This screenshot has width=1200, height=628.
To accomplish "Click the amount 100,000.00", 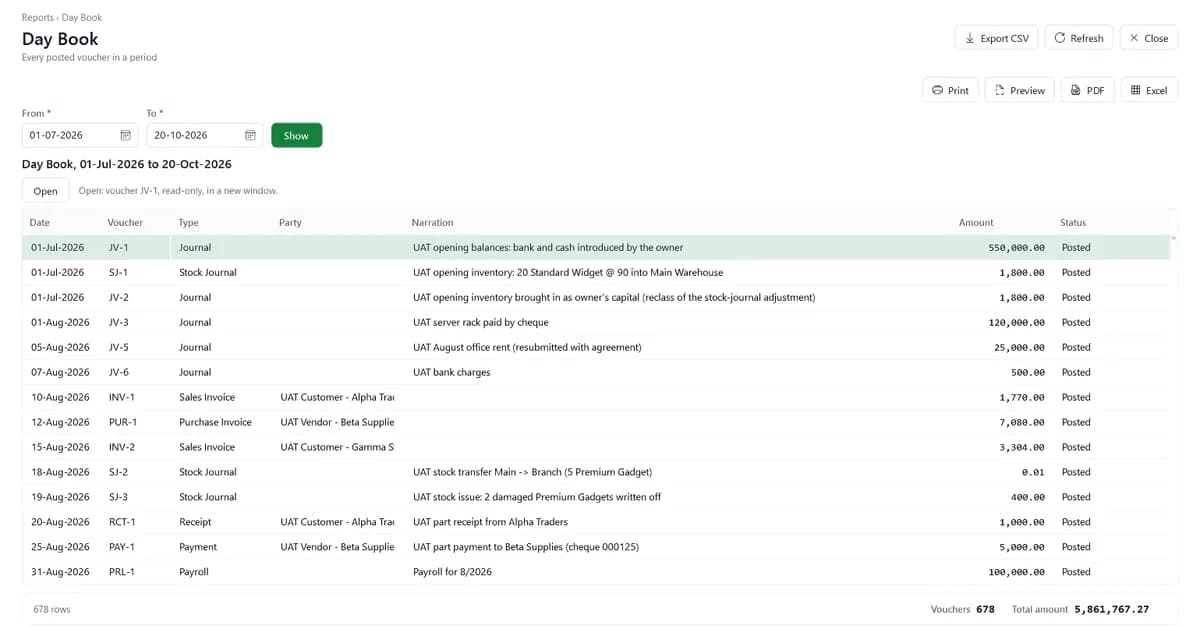I will 1016,572.
